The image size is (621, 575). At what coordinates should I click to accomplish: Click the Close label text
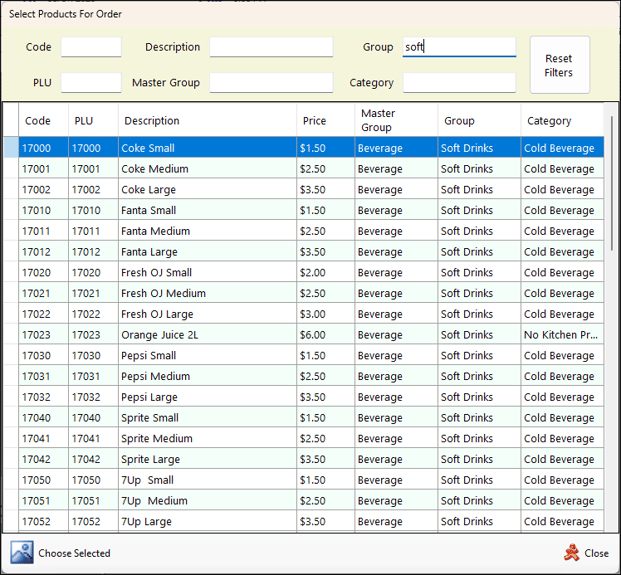click(596, 553)
